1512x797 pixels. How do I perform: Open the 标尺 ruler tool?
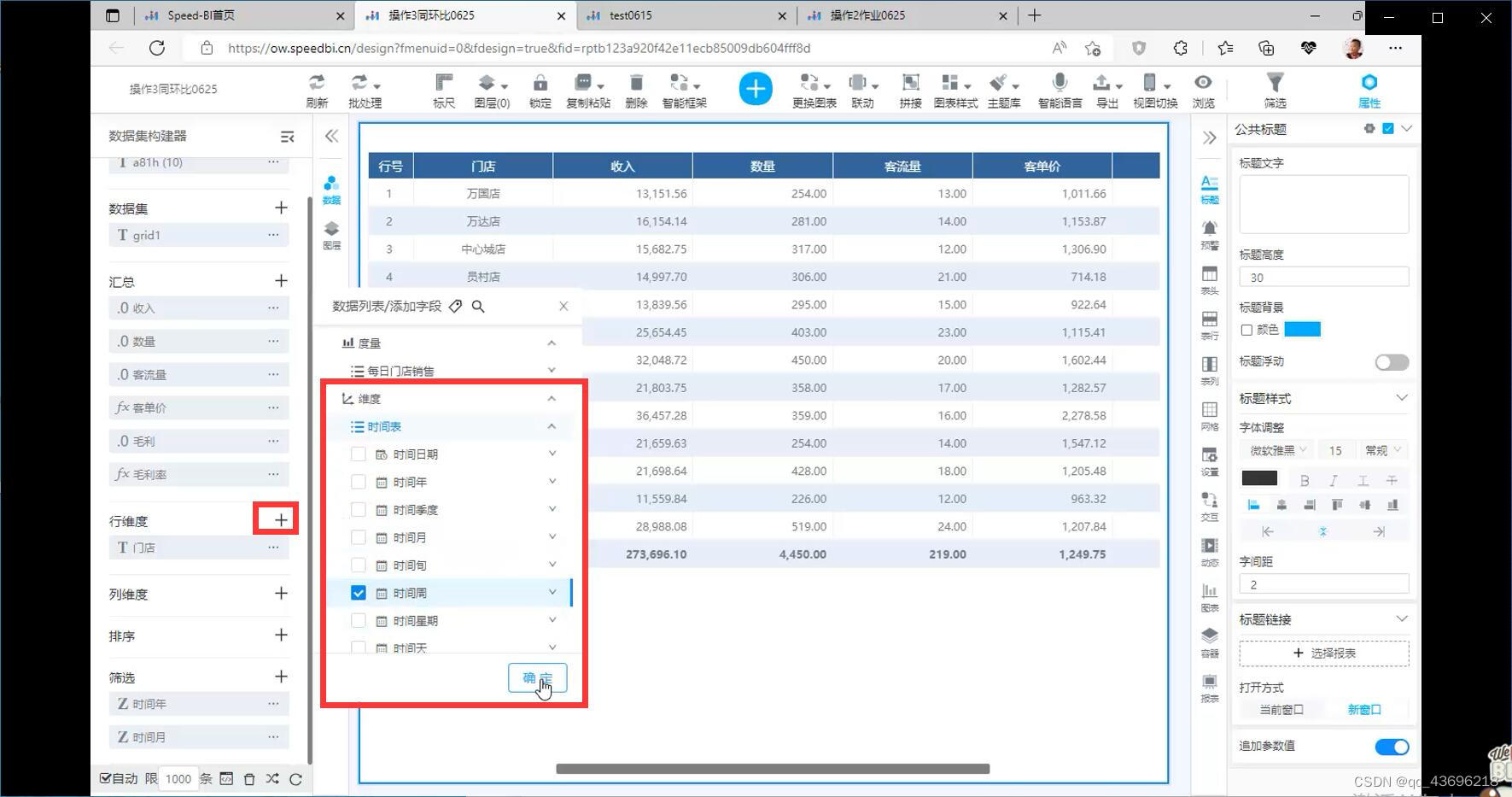[444, 90]
